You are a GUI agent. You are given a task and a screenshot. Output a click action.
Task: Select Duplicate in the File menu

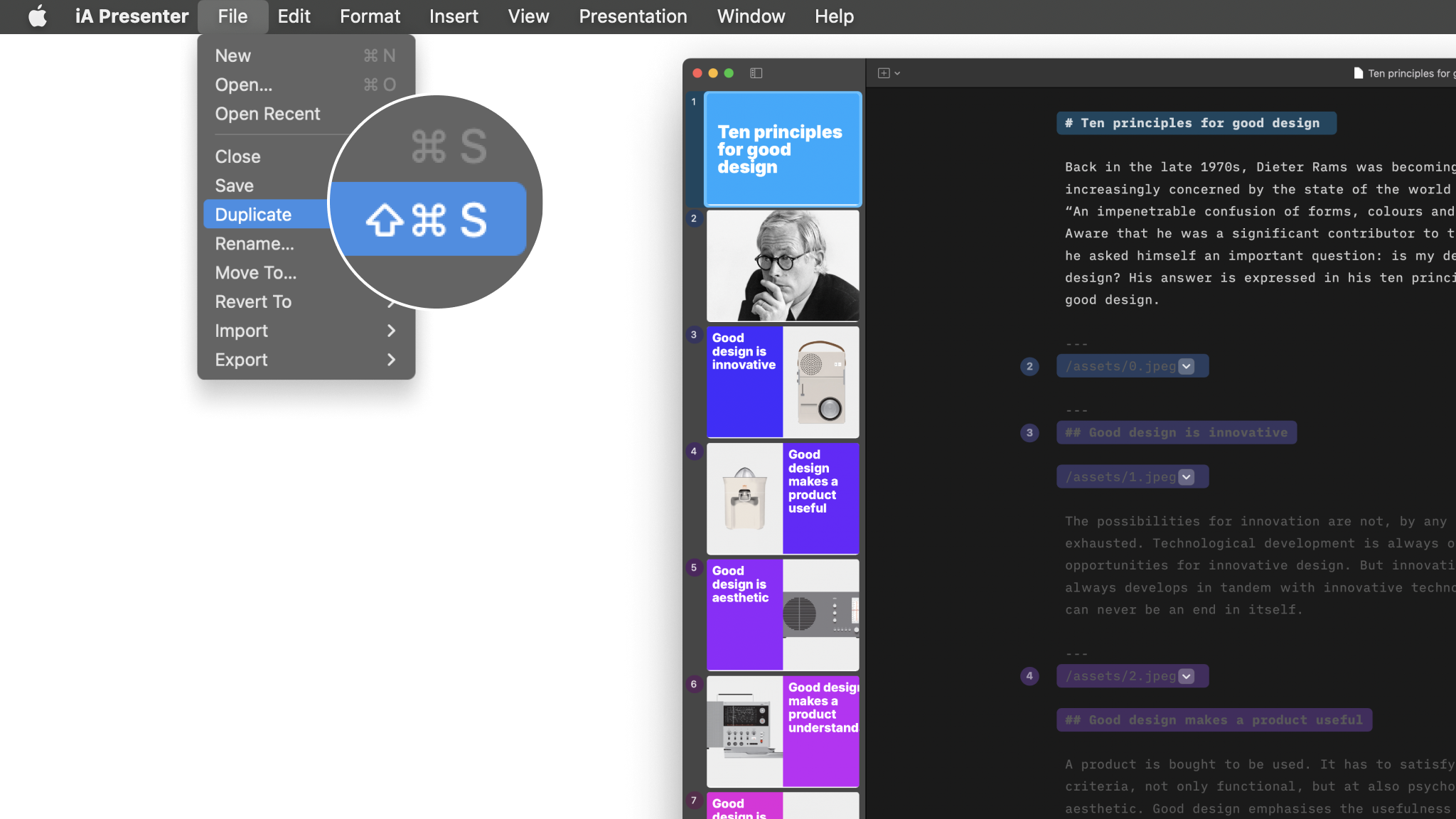click(x=252, y=214)
